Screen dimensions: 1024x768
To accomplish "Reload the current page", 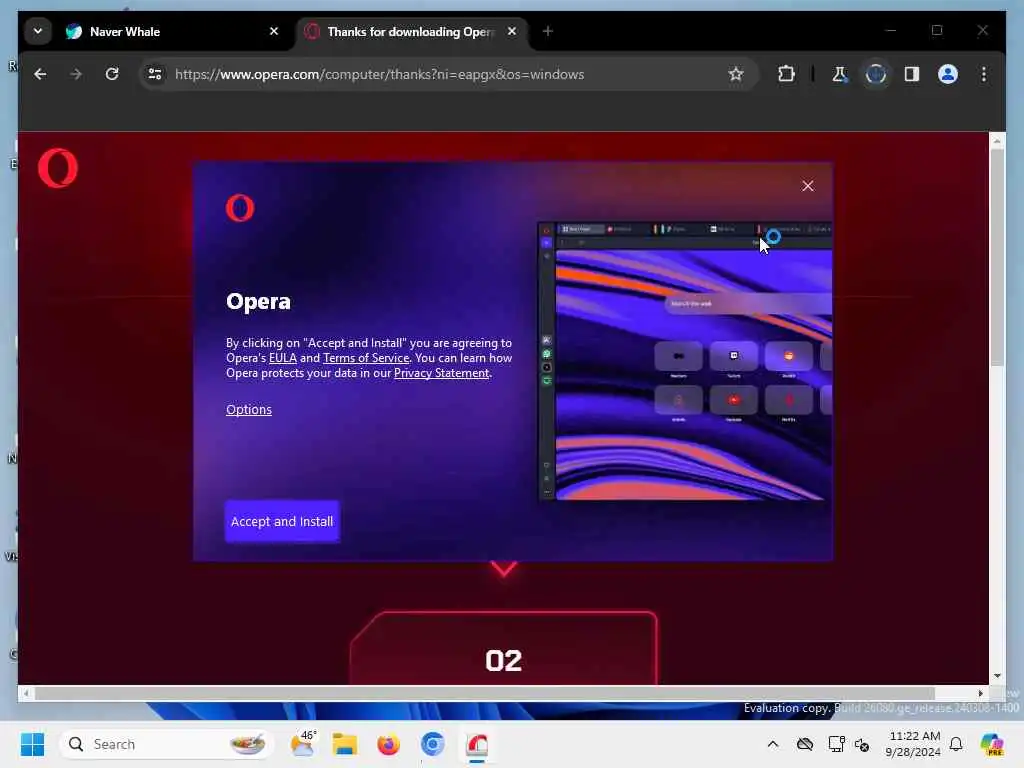I will tap(112, 74).
